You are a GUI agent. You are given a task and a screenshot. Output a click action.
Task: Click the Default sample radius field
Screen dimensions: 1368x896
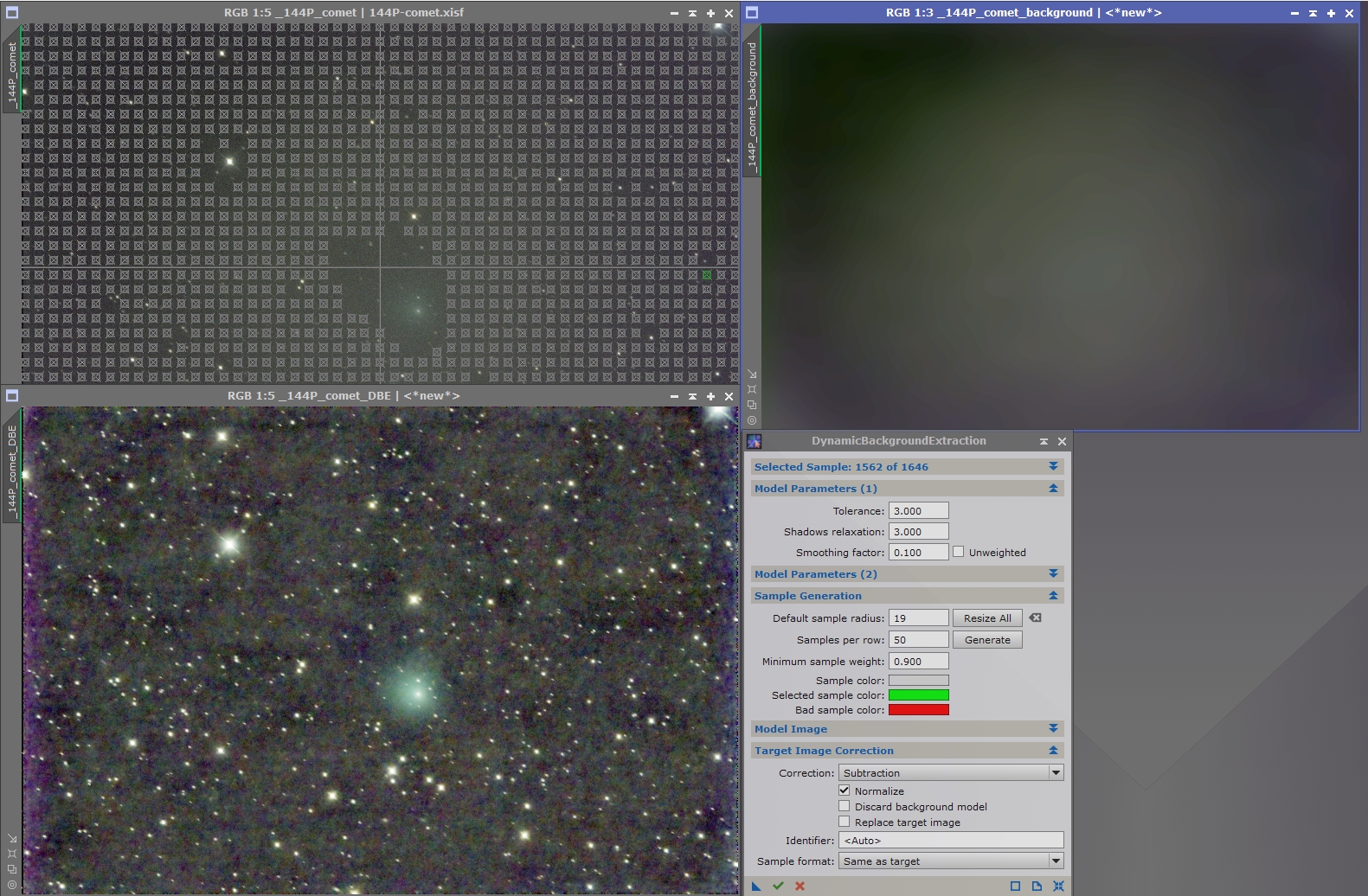[919, 618]
